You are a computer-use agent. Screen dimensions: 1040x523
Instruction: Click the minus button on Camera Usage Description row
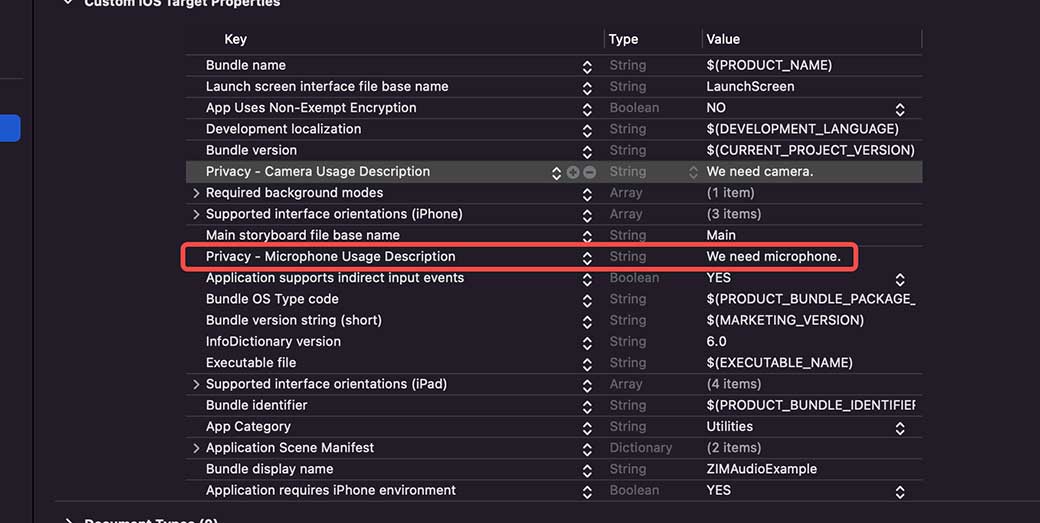589,172
